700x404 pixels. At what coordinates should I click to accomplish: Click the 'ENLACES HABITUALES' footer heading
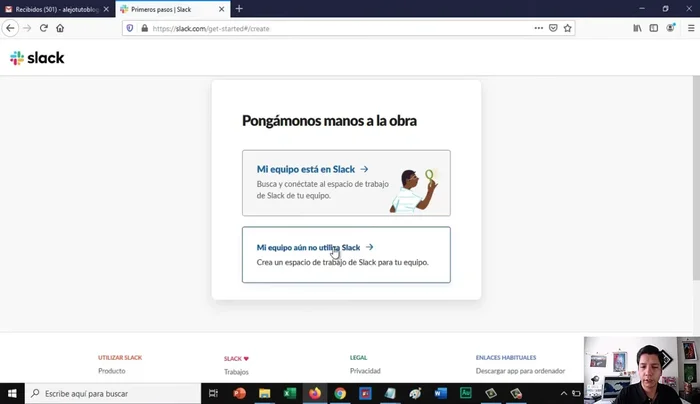506,358
